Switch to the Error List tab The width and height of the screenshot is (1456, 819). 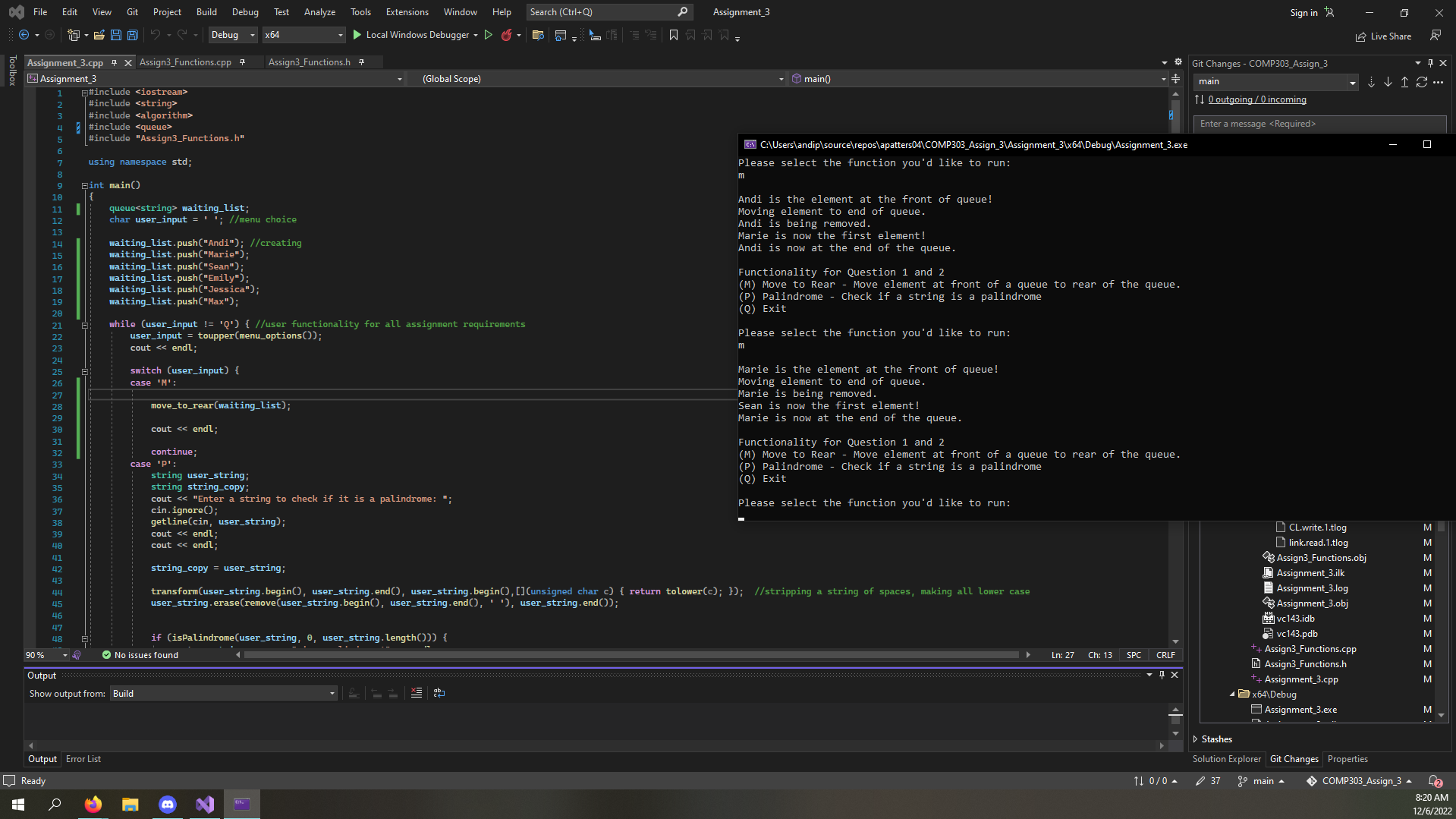tap(83, 759)
